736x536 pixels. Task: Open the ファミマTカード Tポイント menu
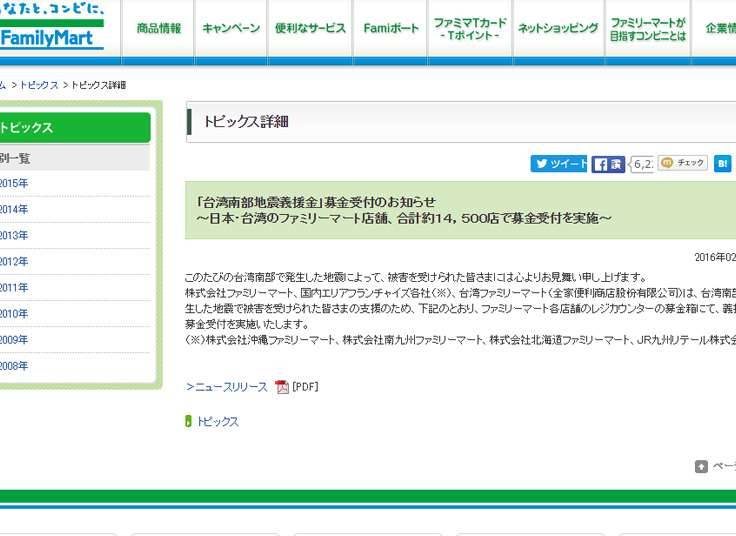[470, 29]
